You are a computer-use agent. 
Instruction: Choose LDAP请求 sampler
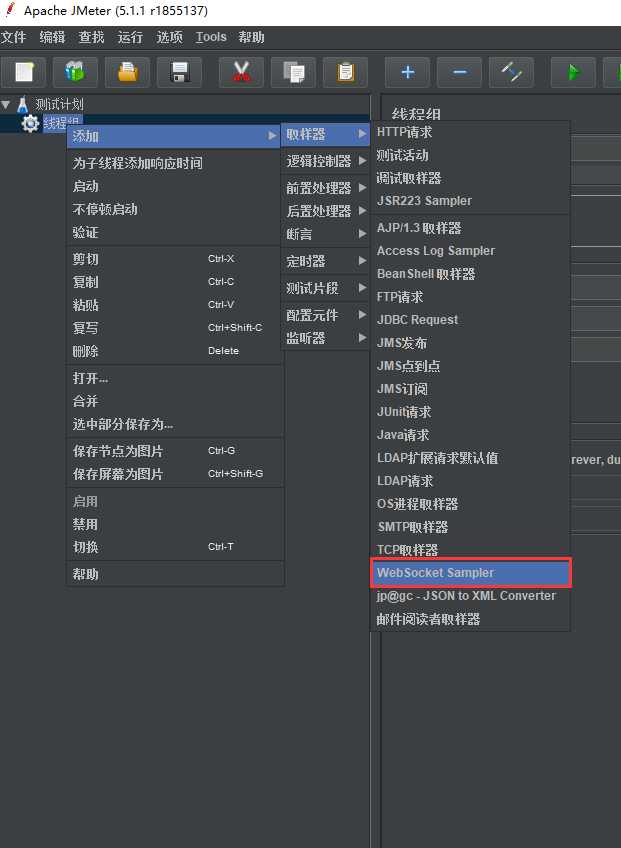coord(471,481)
